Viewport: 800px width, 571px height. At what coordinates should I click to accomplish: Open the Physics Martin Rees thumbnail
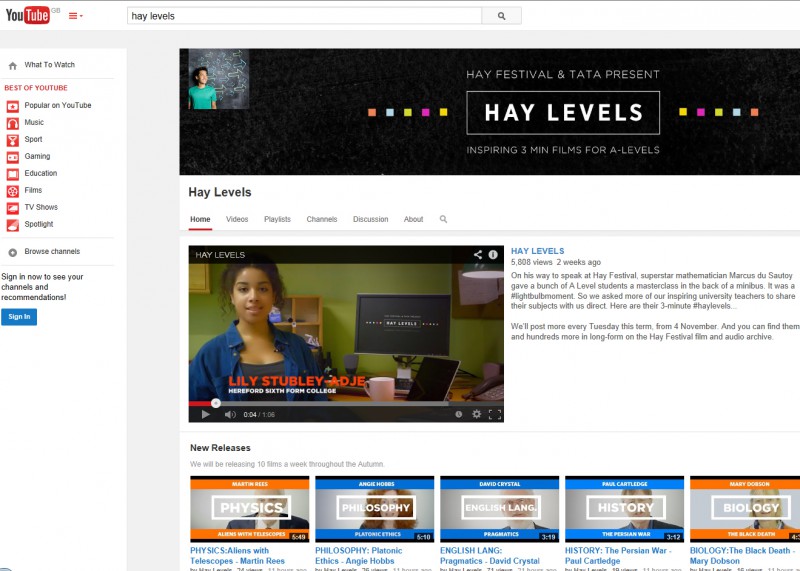[x=249, y=509]
